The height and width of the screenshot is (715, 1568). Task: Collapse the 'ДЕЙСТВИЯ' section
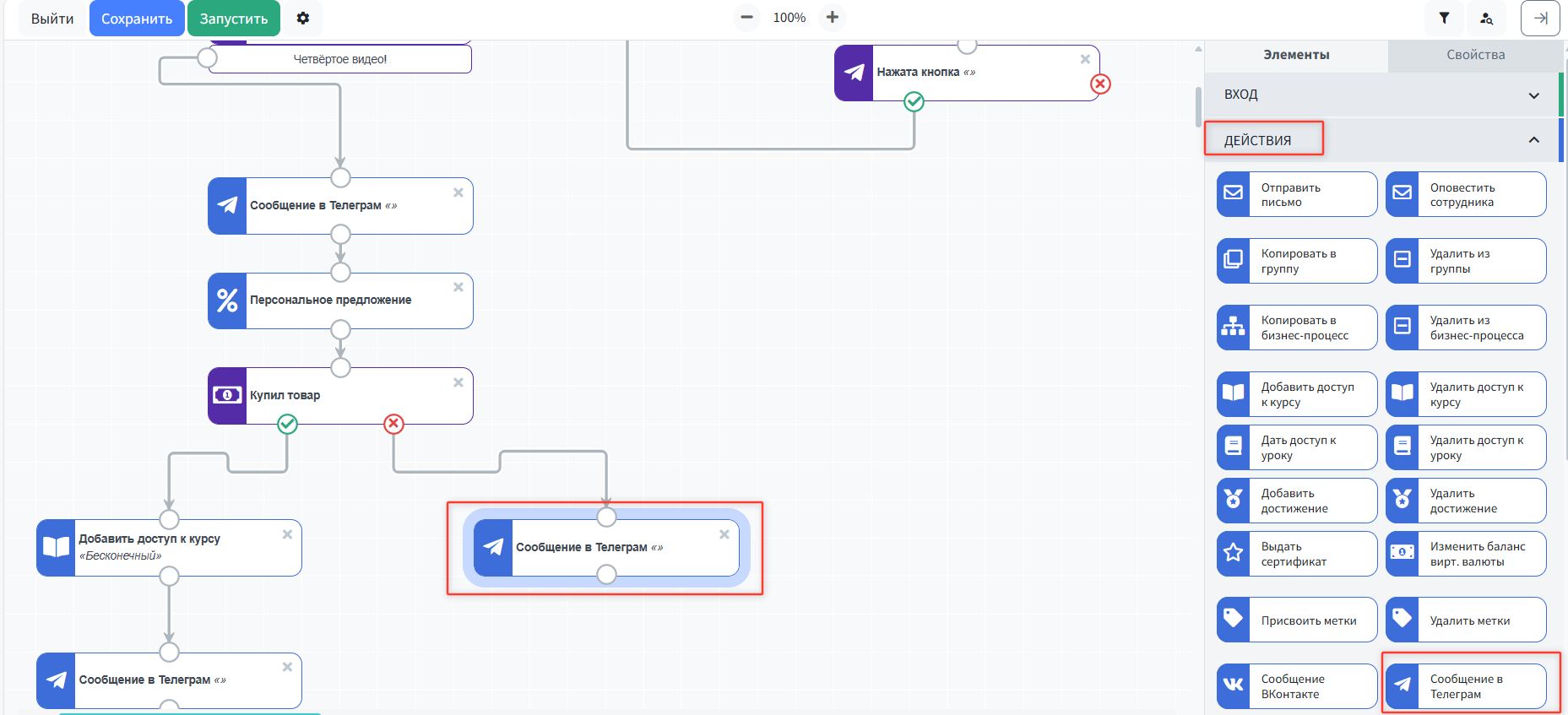(1533, 140)
